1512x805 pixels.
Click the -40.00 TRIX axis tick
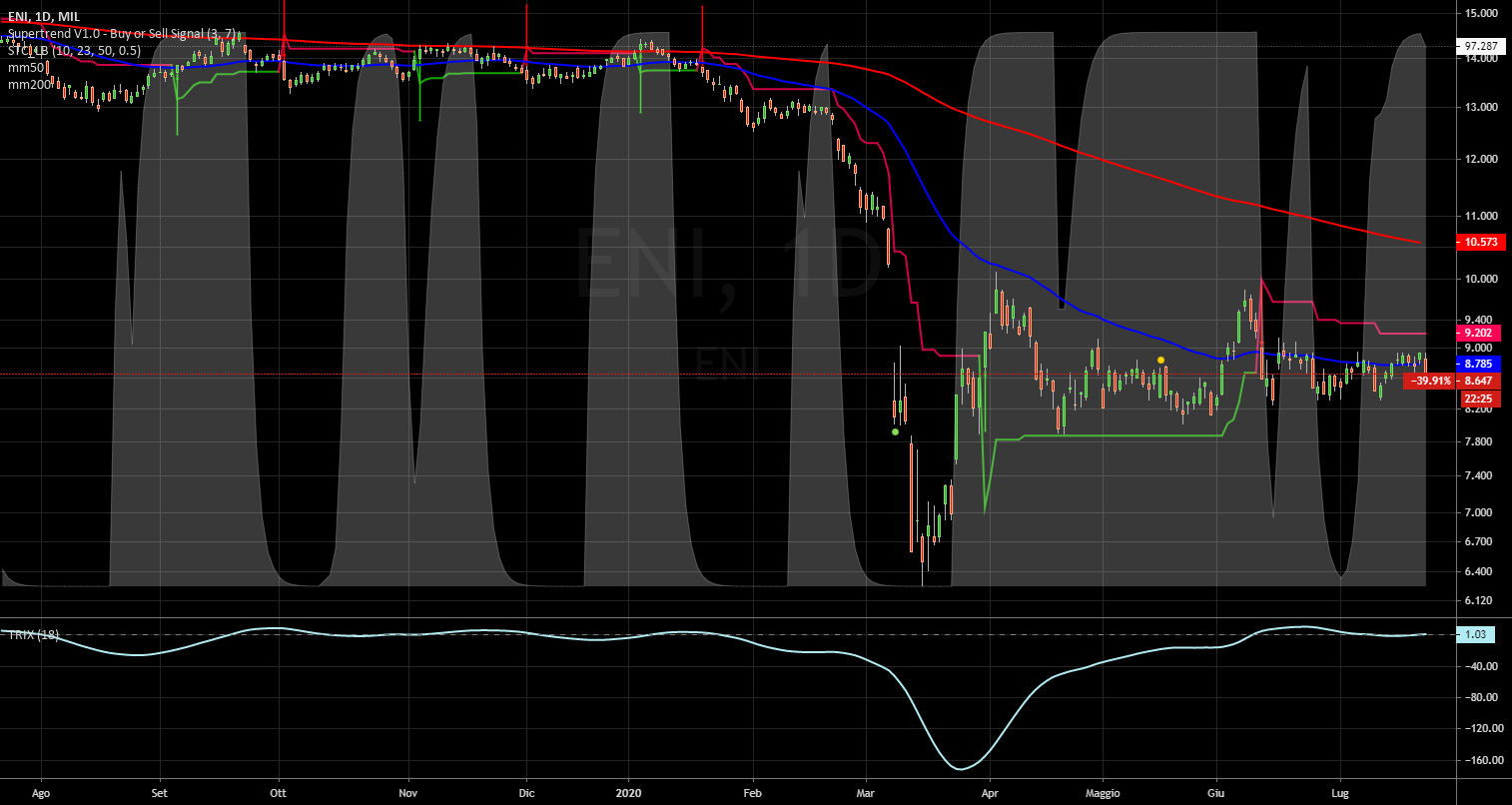1482,666
